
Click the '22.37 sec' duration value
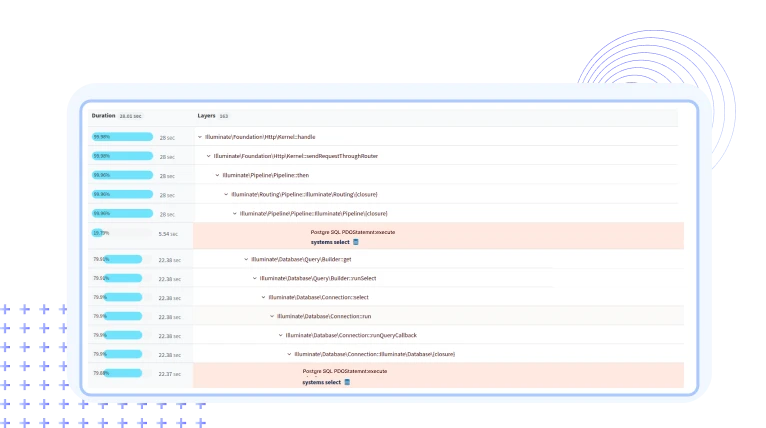[x=170, y=374]
